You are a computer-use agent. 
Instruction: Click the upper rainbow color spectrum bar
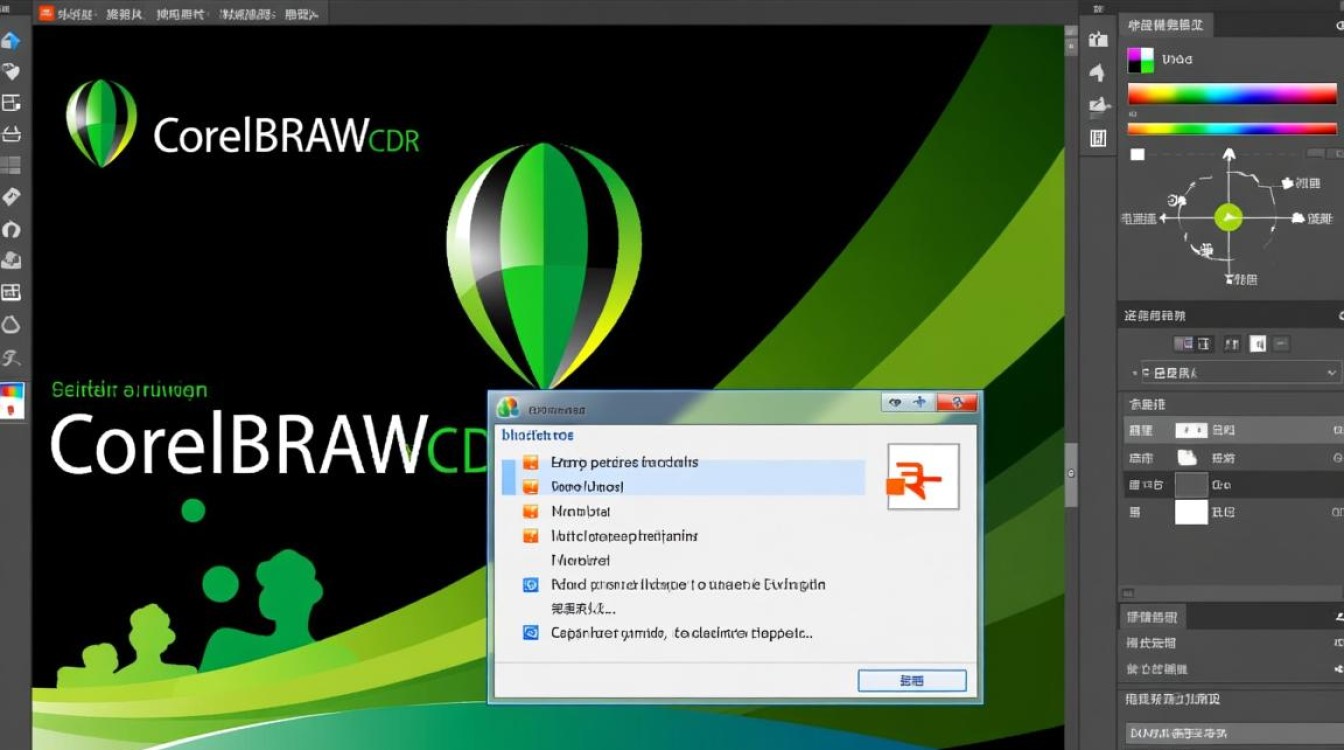[1232, 94]
